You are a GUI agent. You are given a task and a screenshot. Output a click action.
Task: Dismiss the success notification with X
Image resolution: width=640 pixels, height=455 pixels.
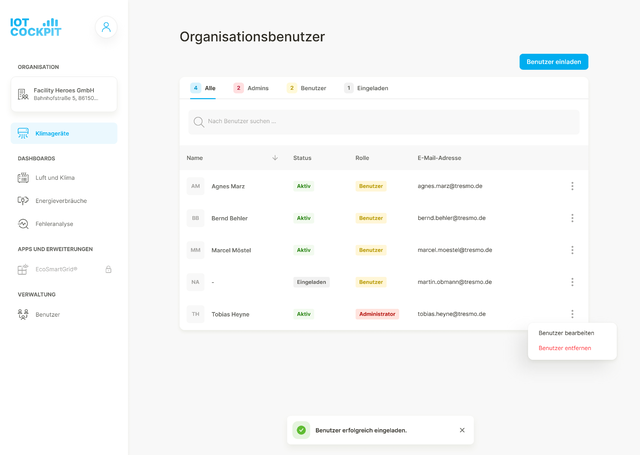pos(462,430)
